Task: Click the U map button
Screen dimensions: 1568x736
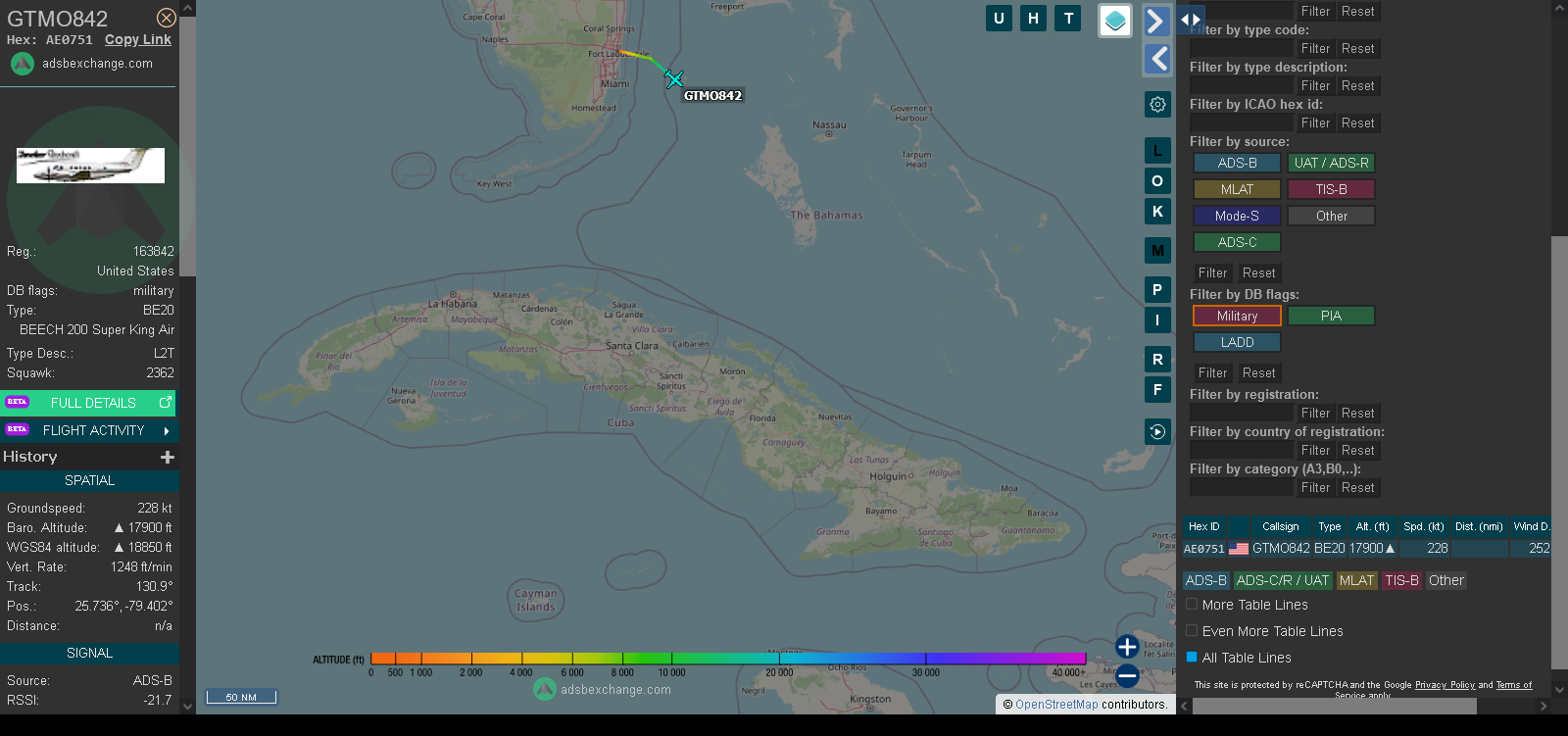Action: coord(999,18)
